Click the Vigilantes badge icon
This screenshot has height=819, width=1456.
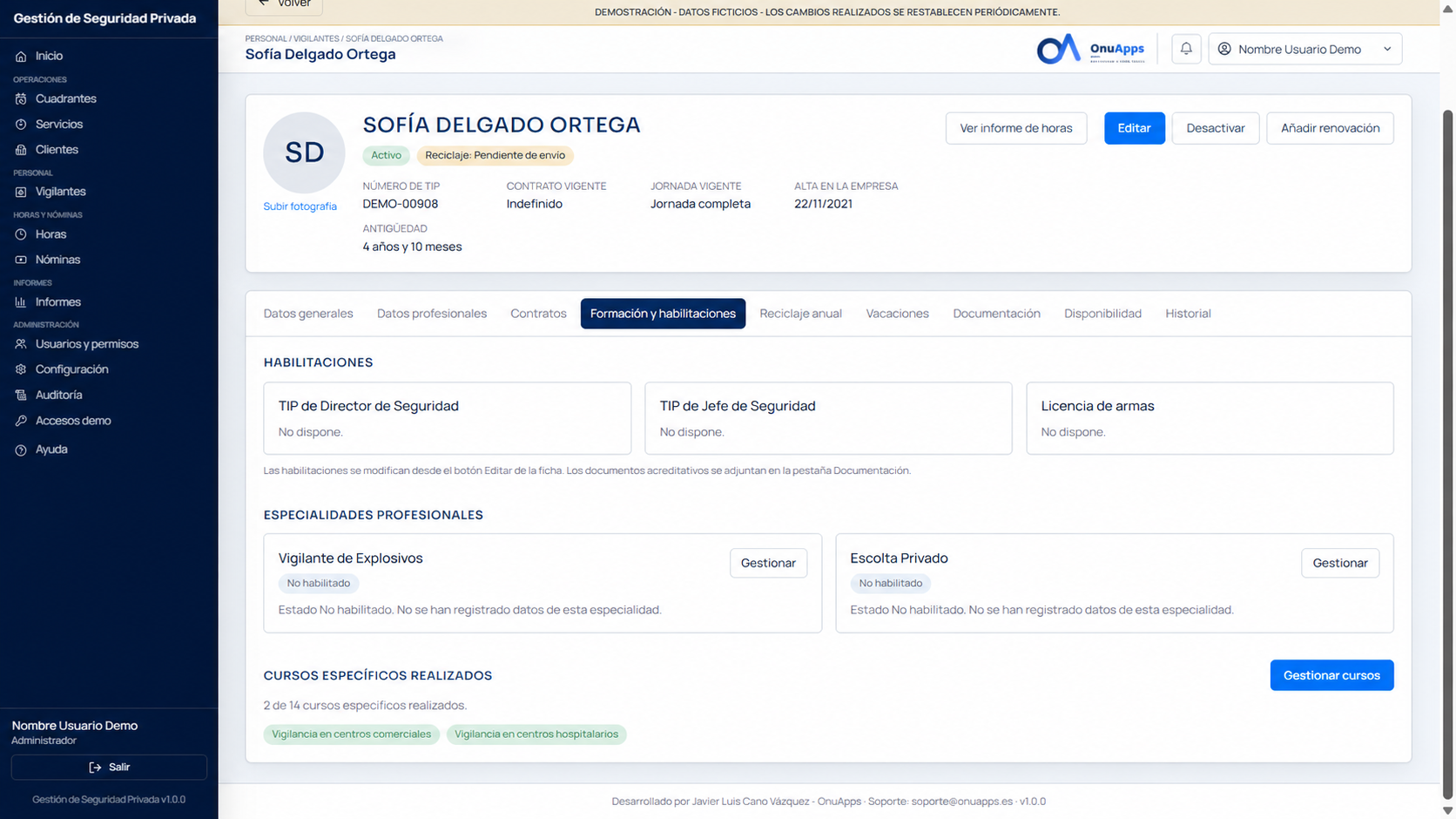(21, 192)
